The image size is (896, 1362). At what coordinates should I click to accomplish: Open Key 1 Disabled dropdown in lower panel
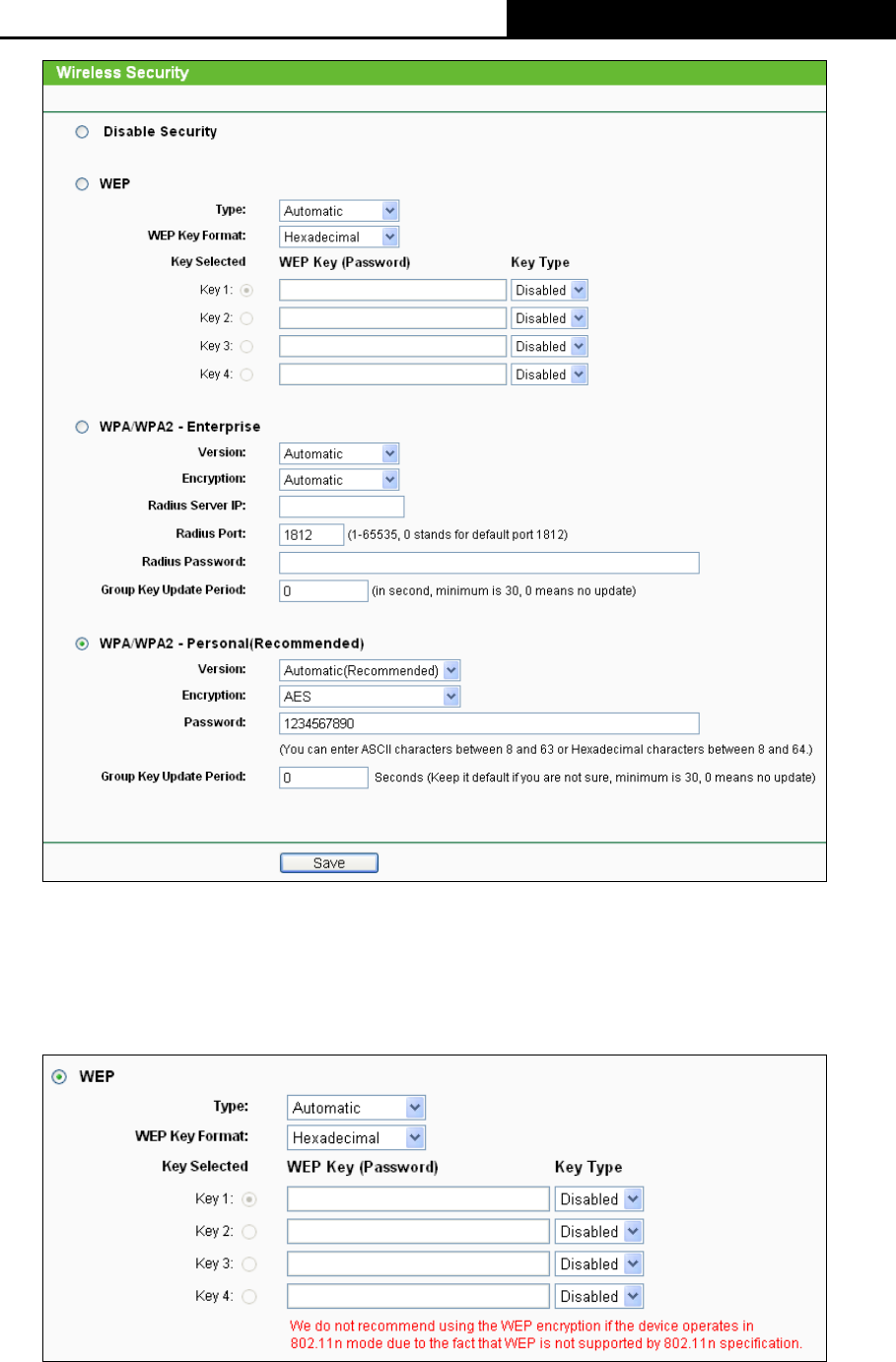599,1199
